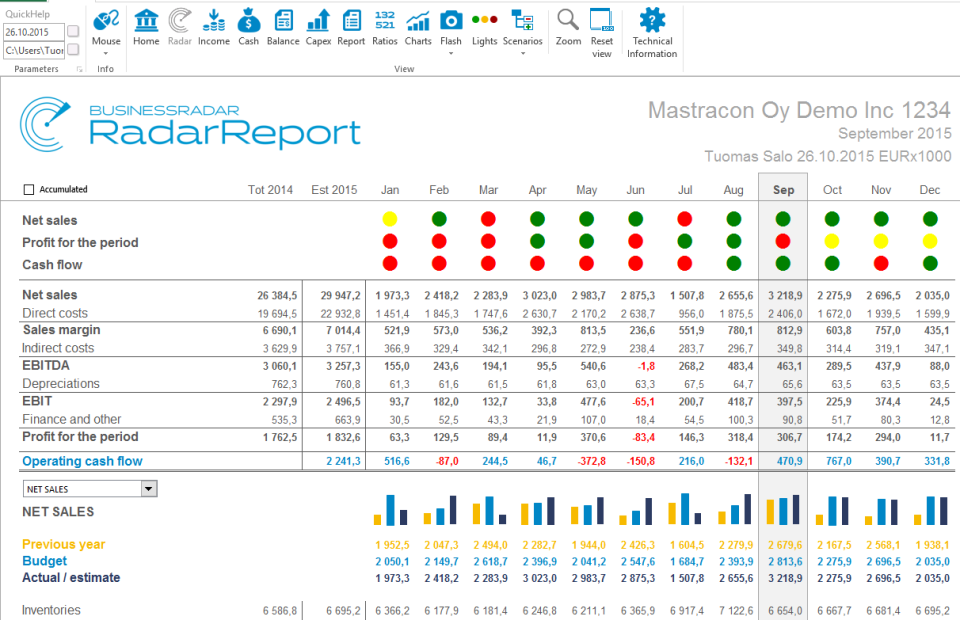Open the NET SALES metric dropdown
960x620 pixels.
click(x=148, y=488)
